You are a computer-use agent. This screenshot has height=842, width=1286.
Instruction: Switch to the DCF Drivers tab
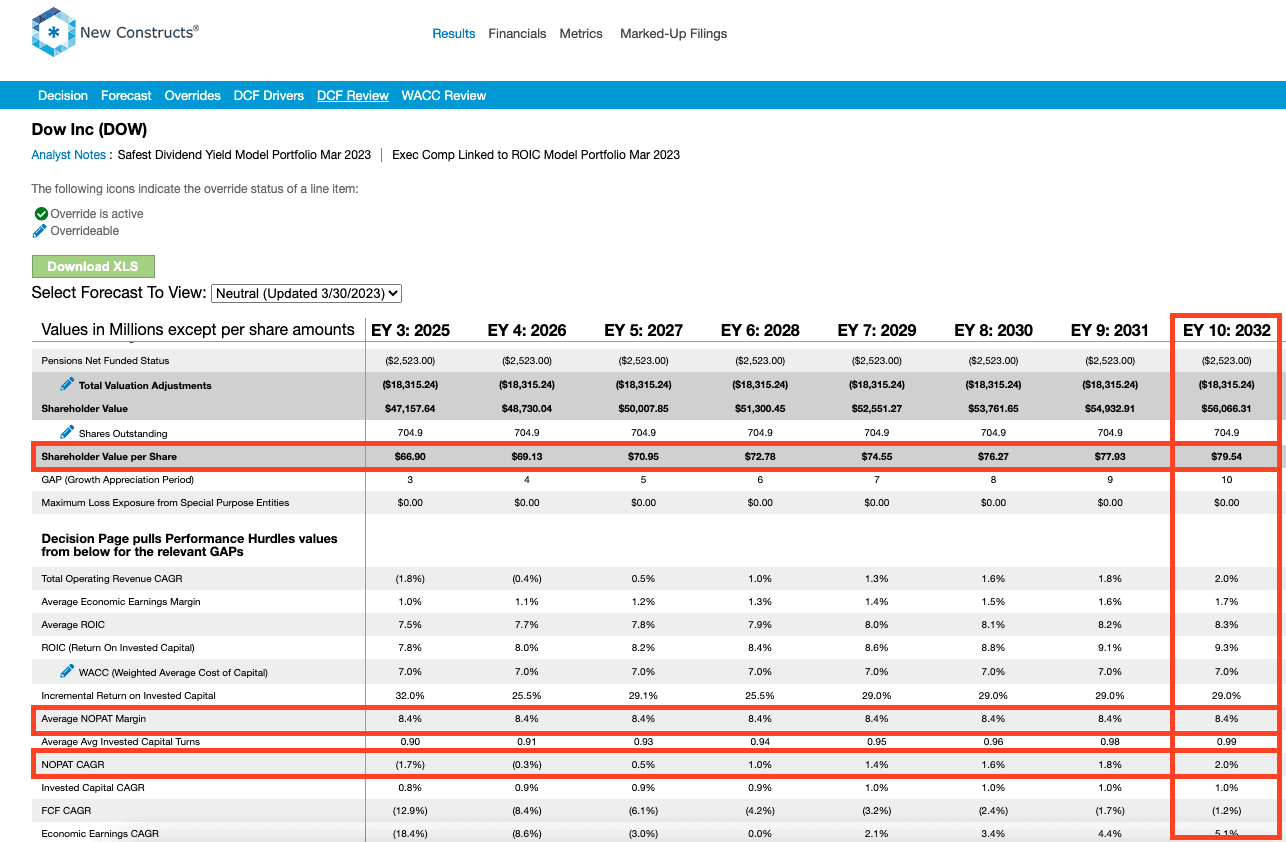click(x=269, y=96)
